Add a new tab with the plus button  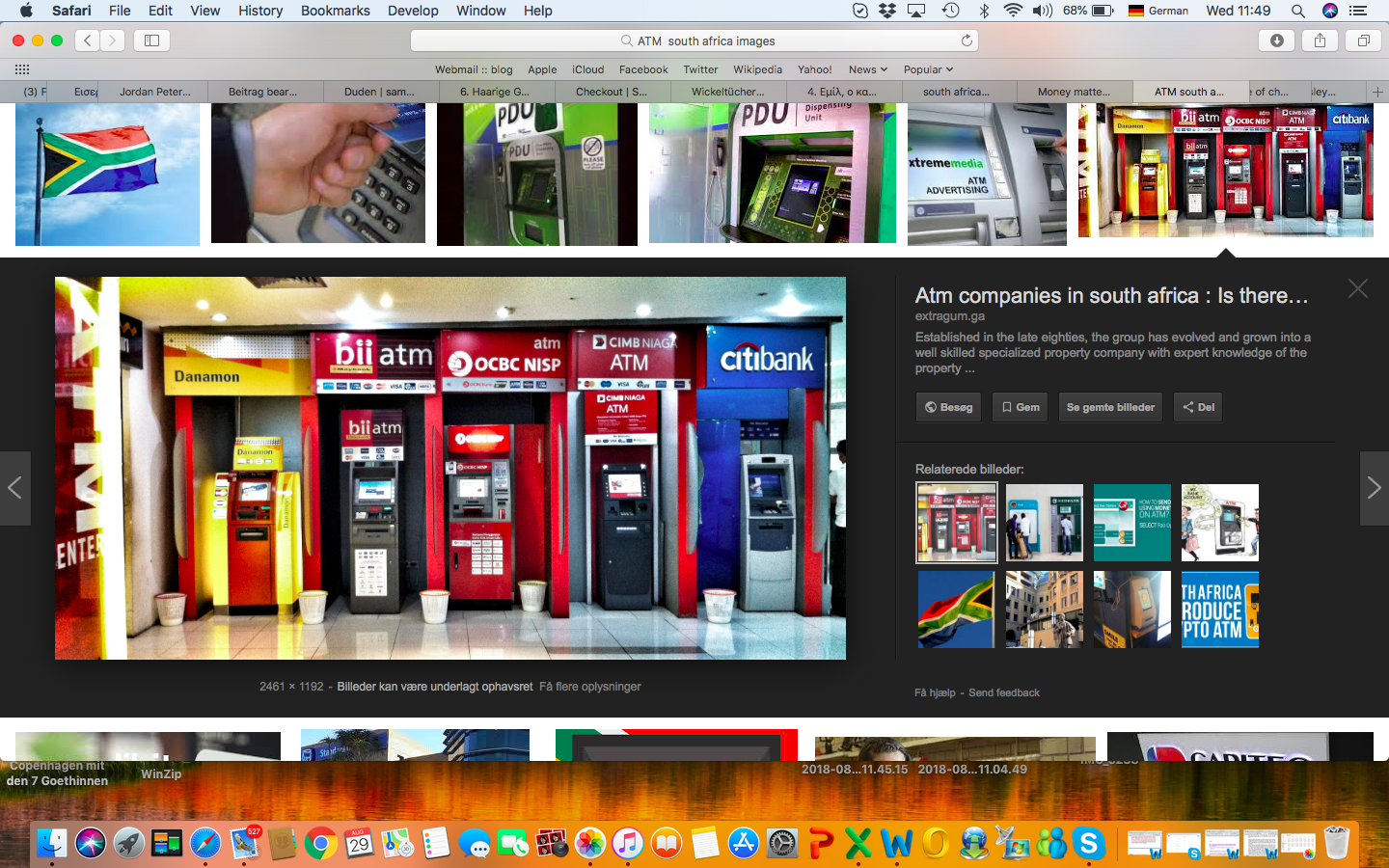[x=1377, y=92]
